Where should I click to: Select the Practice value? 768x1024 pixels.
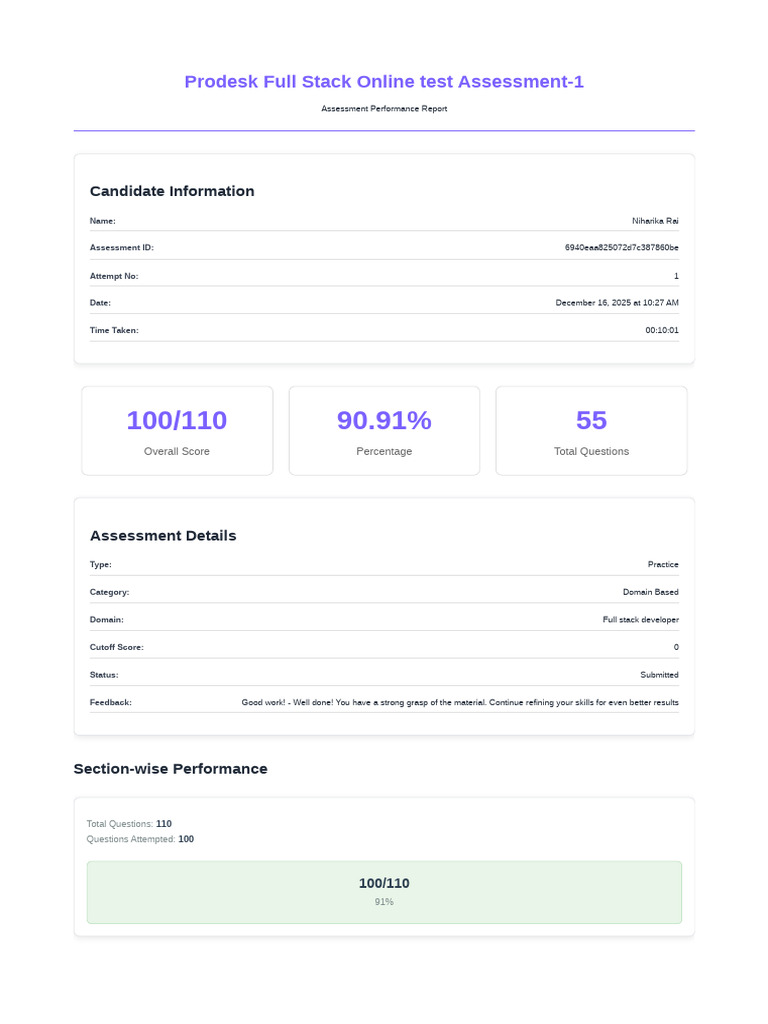(663, 564)
